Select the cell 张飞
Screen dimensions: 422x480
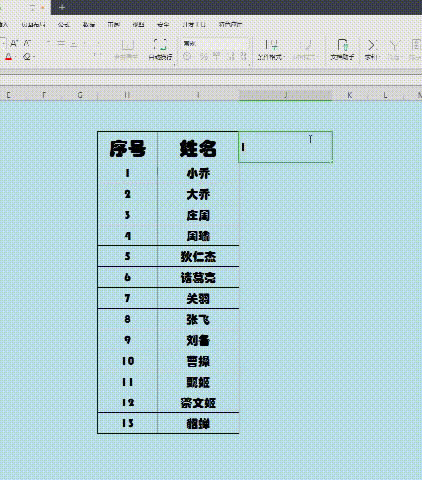pos(198,319)
